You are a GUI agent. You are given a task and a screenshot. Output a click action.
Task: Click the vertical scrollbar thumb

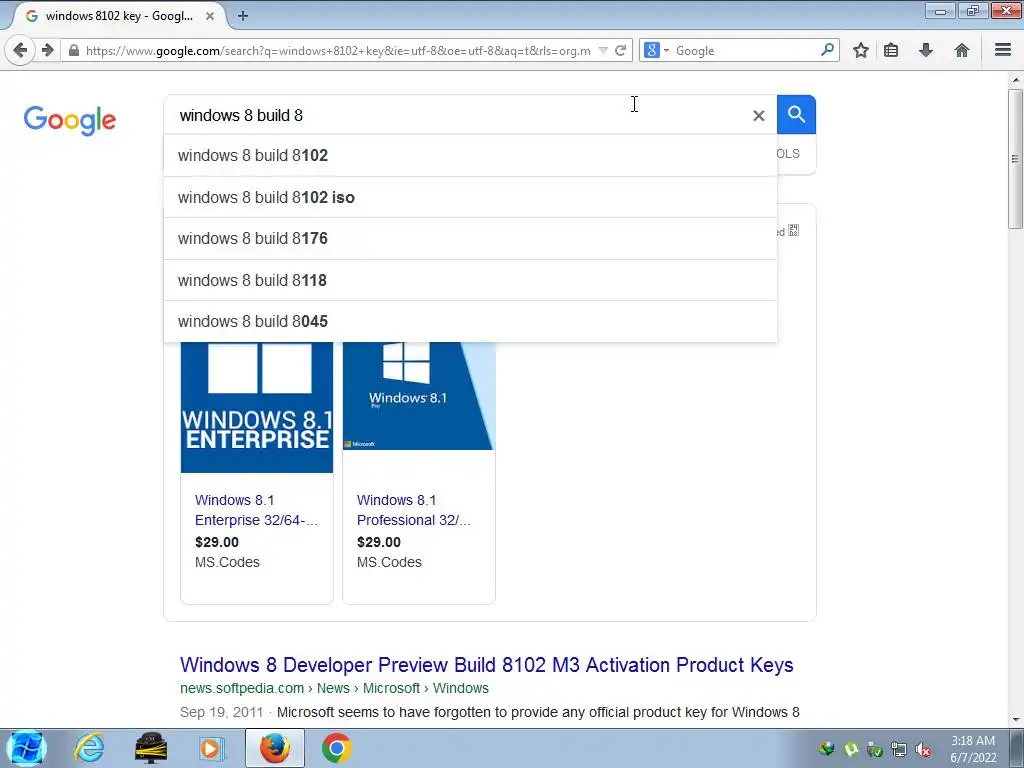click(1015, 159)
